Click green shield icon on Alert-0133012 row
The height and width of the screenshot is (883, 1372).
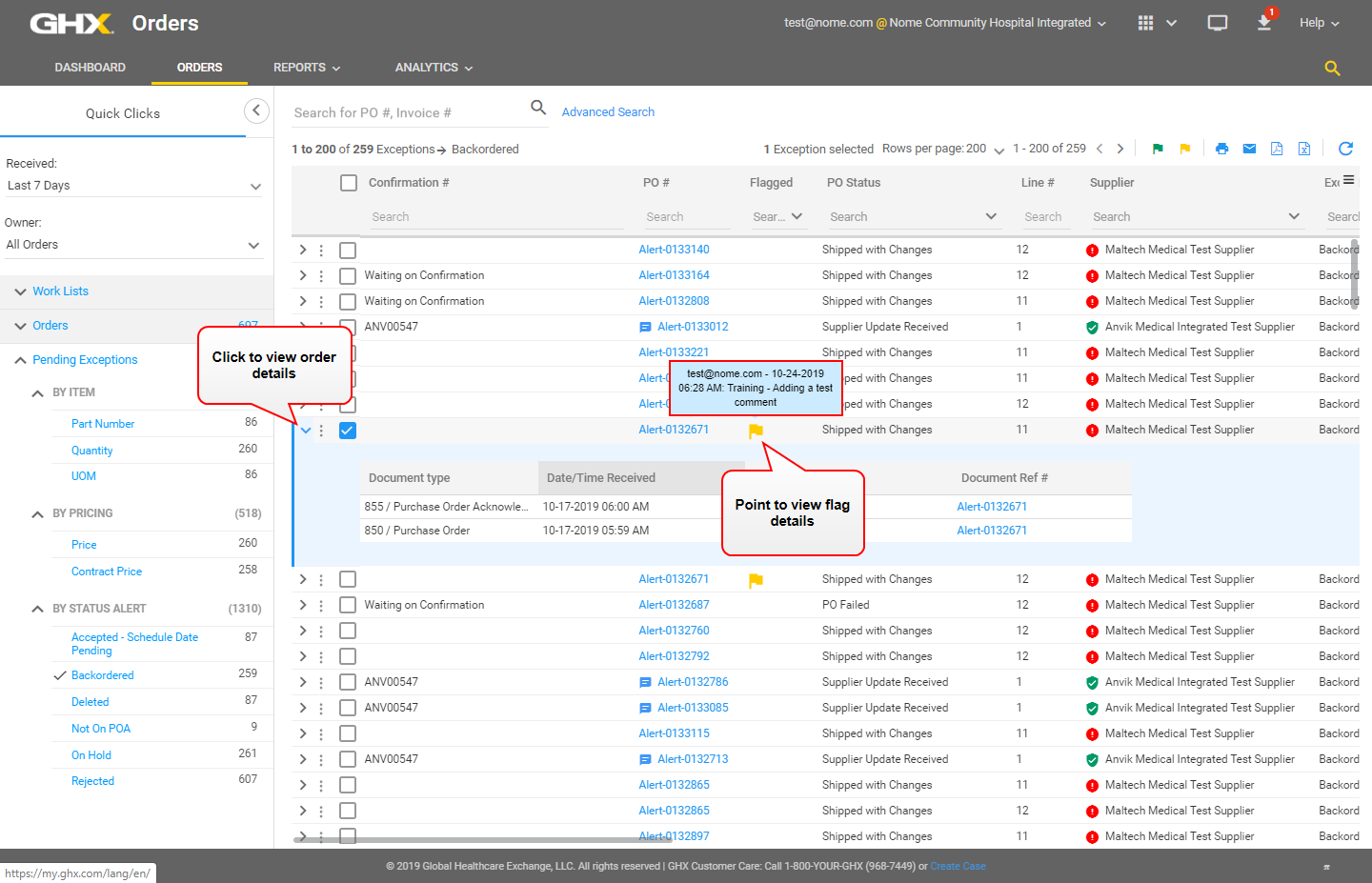tap(1092, 328)
